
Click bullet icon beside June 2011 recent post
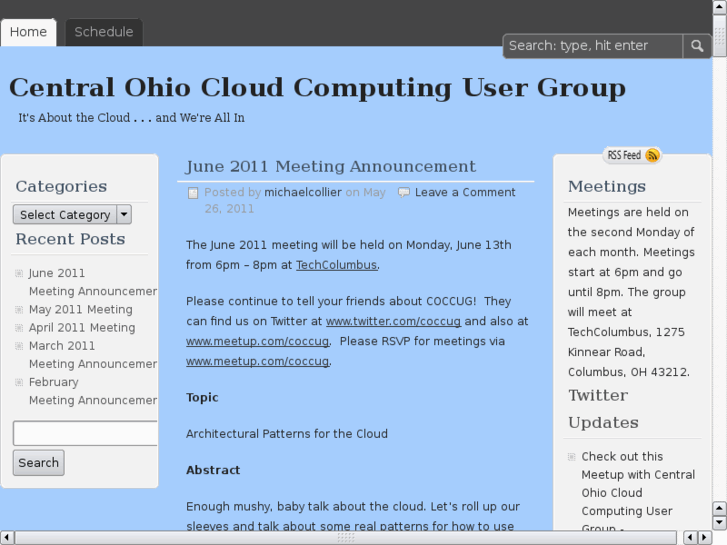tap(19, 273)
